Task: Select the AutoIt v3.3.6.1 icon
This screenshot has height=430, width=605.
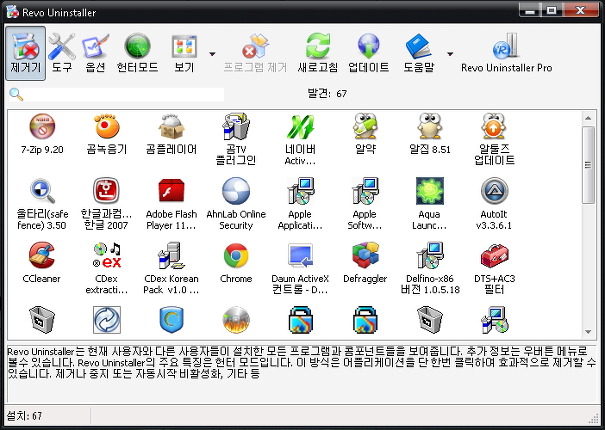Action: click(x=494, y=191)
